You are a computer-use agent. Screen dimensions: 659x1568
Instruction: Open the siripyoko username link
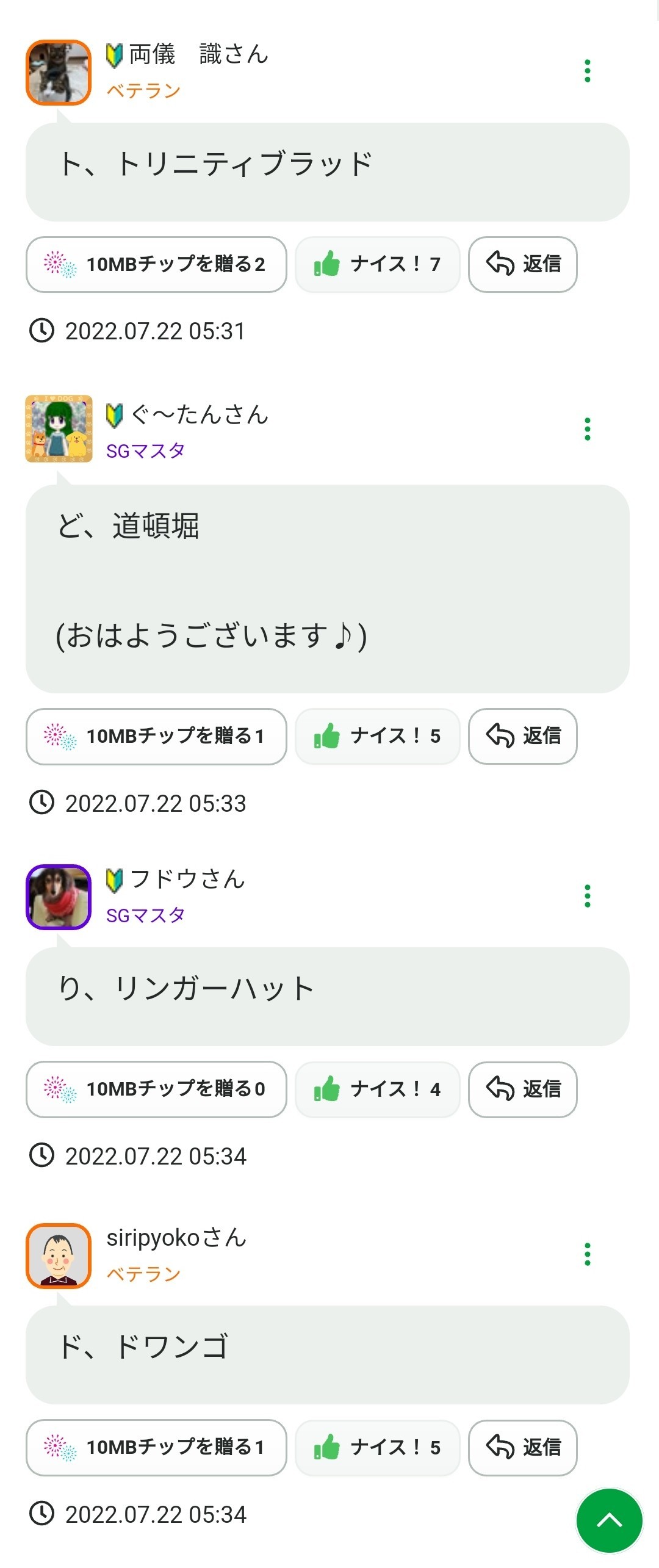[x=176, y=1238]
